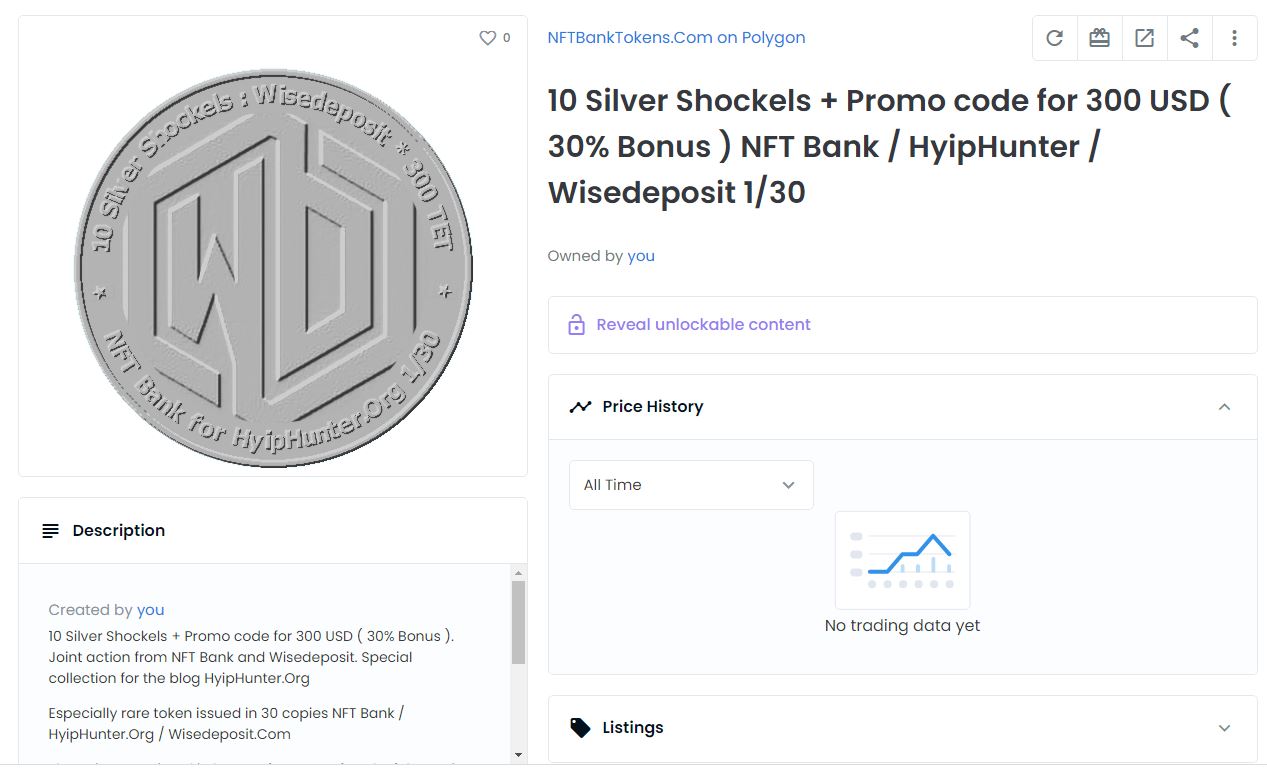Click the purple lock icon
Screen dimensions: 1267x770
tap(576, 325)
